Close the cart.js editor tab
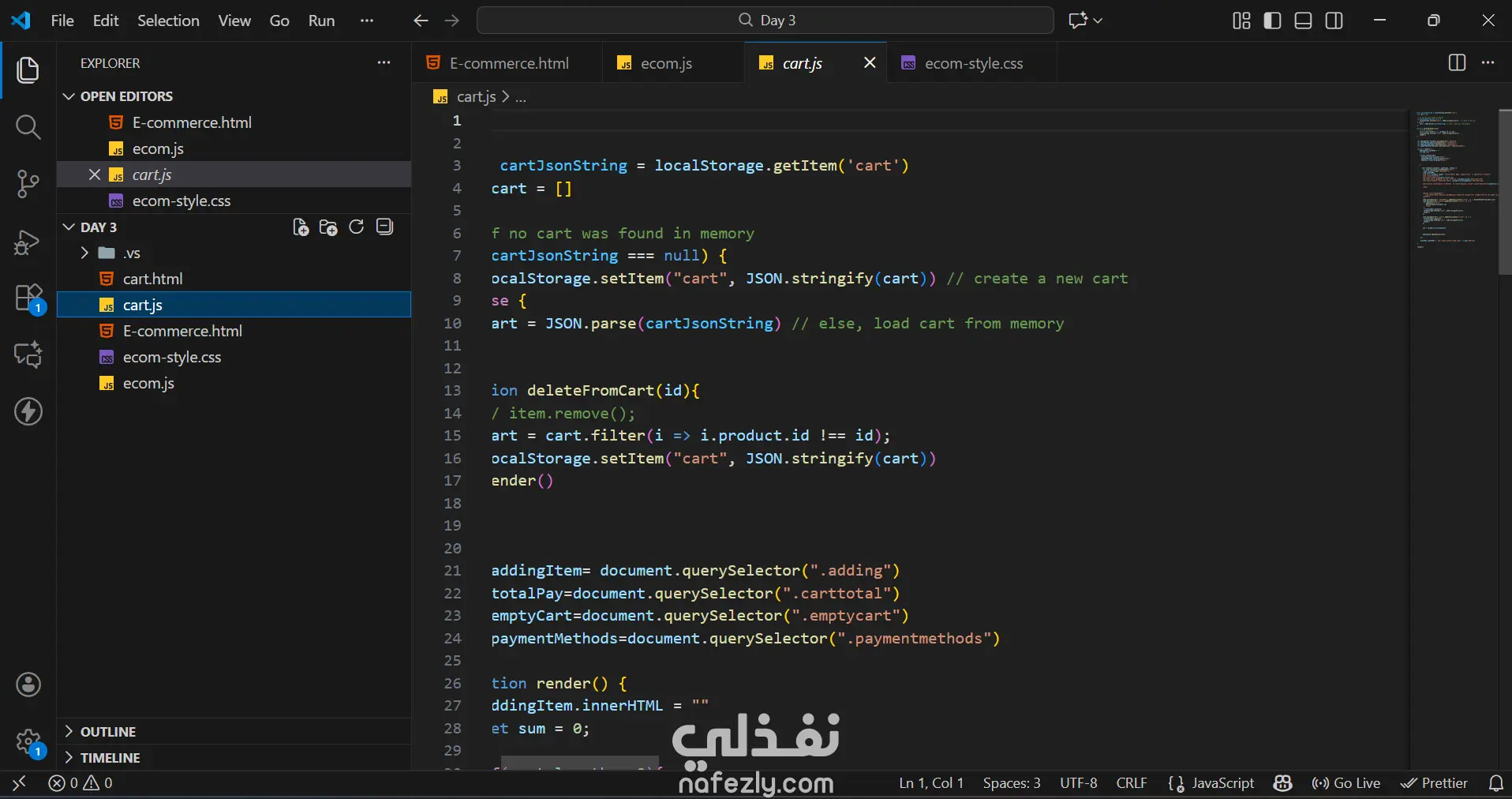Screen dimensions: 1512x799 (x=870, y=62)
